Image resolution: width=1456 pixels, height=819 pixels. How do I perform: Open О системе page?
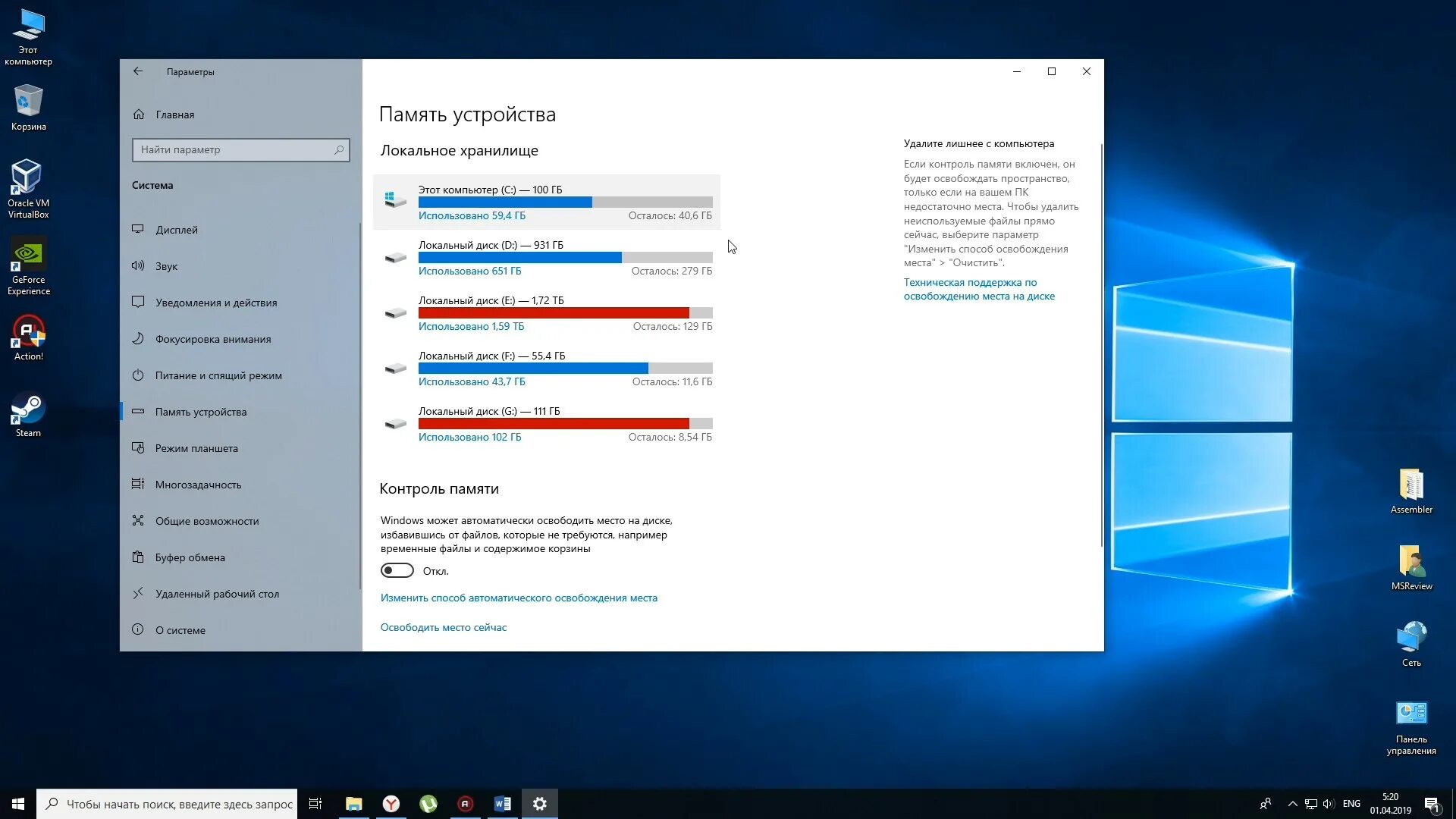180,630
